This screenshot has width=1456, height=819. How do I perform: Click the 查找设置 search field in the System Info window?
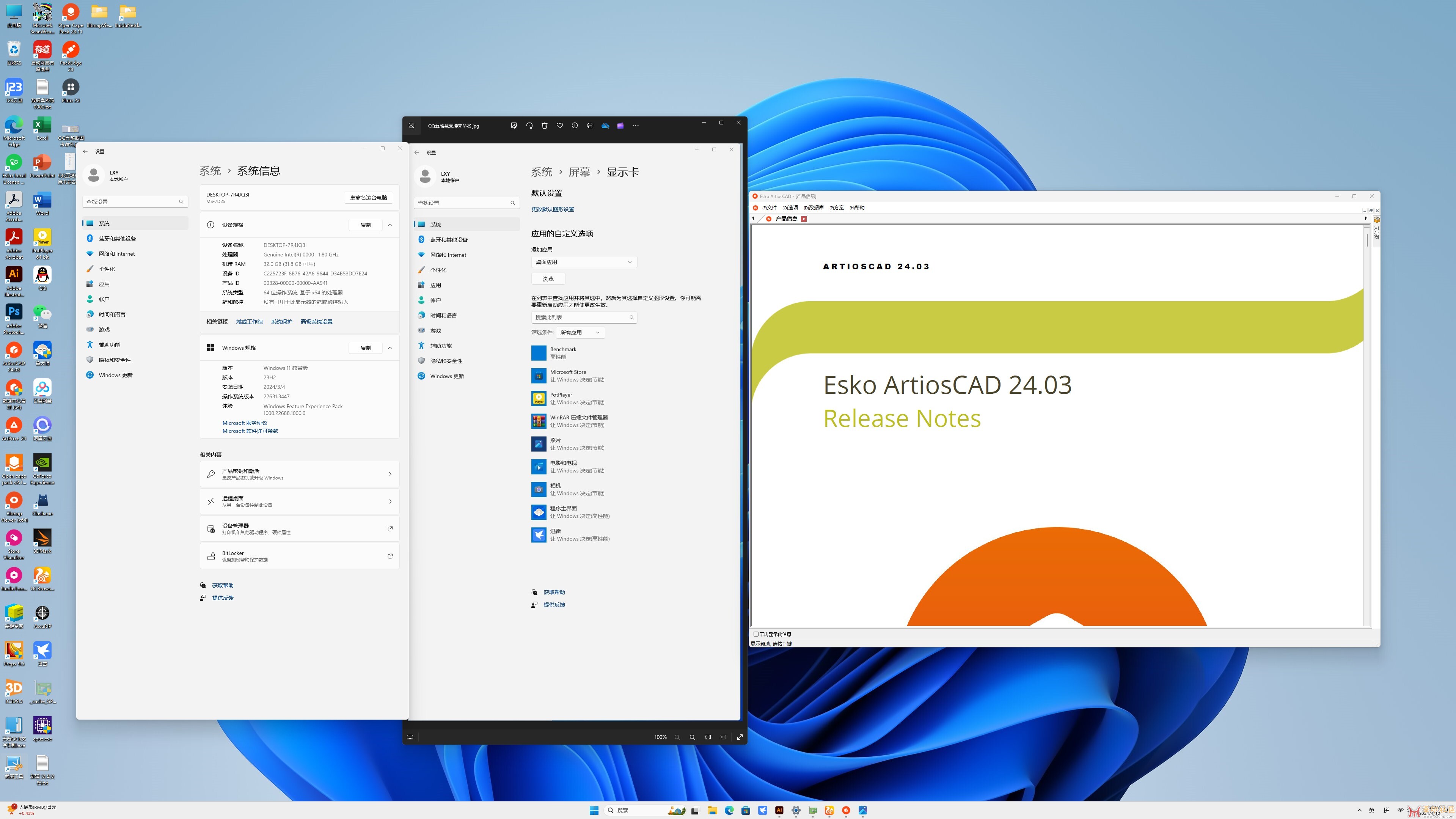135,202
